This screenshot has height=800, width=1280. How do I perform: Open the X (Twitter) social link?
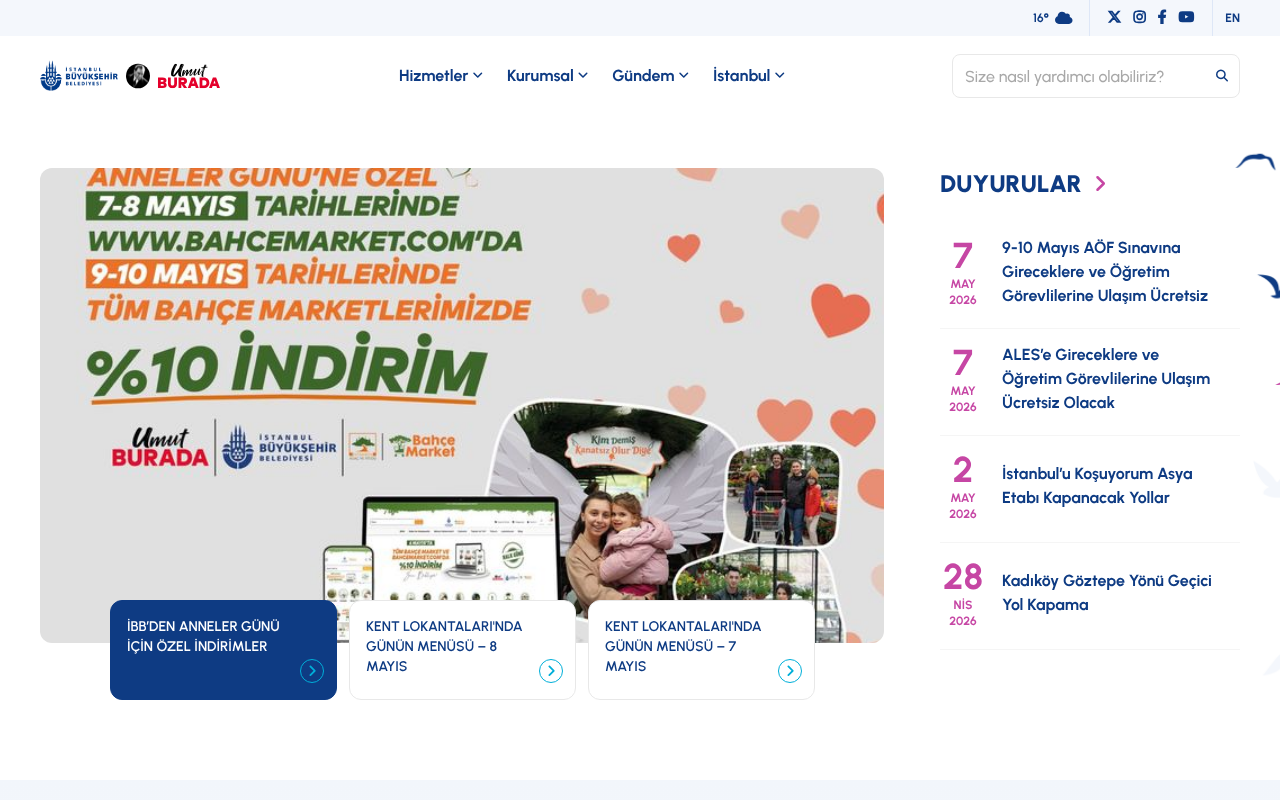click(x=1114, y=17)
